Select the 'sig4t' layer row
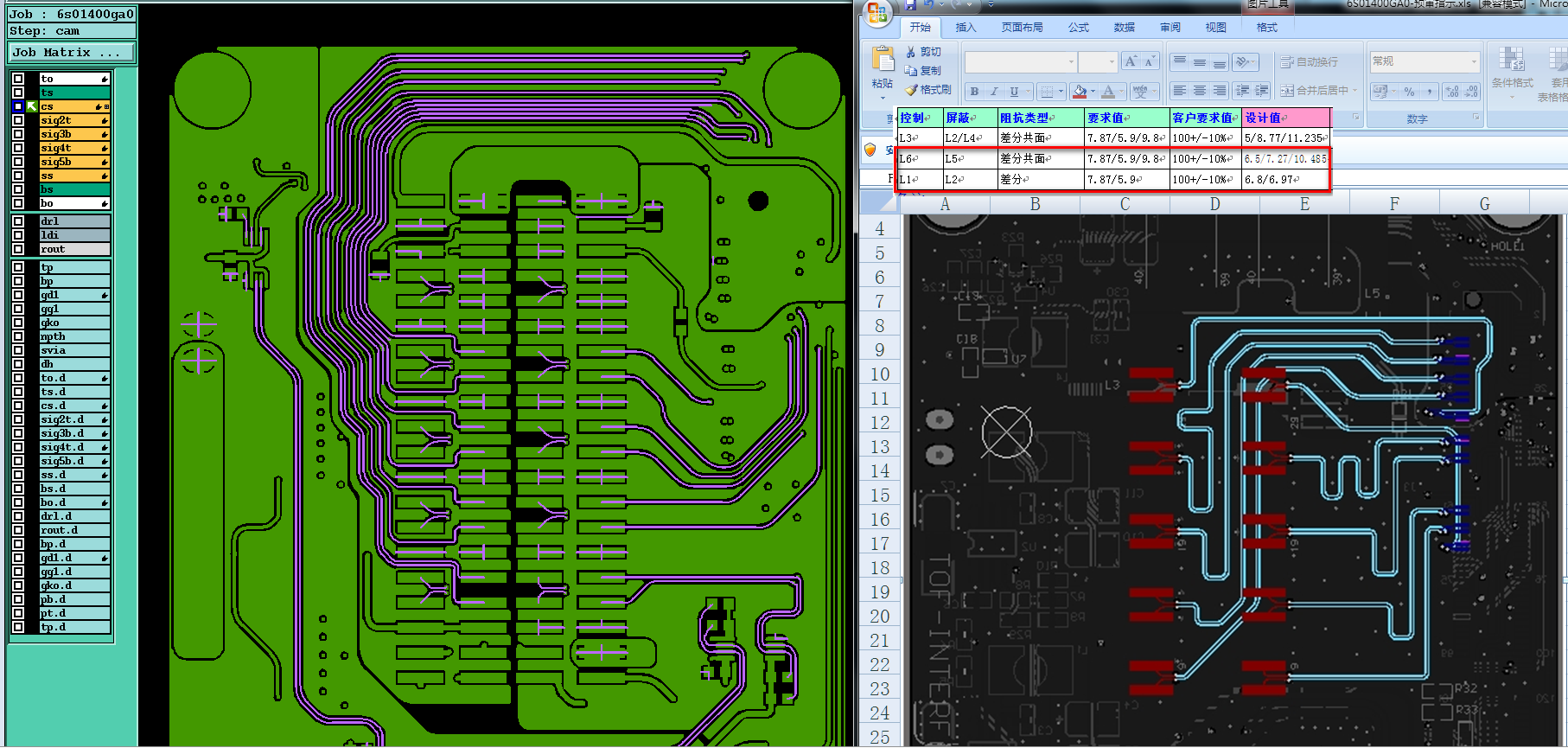 click(74, 148)
